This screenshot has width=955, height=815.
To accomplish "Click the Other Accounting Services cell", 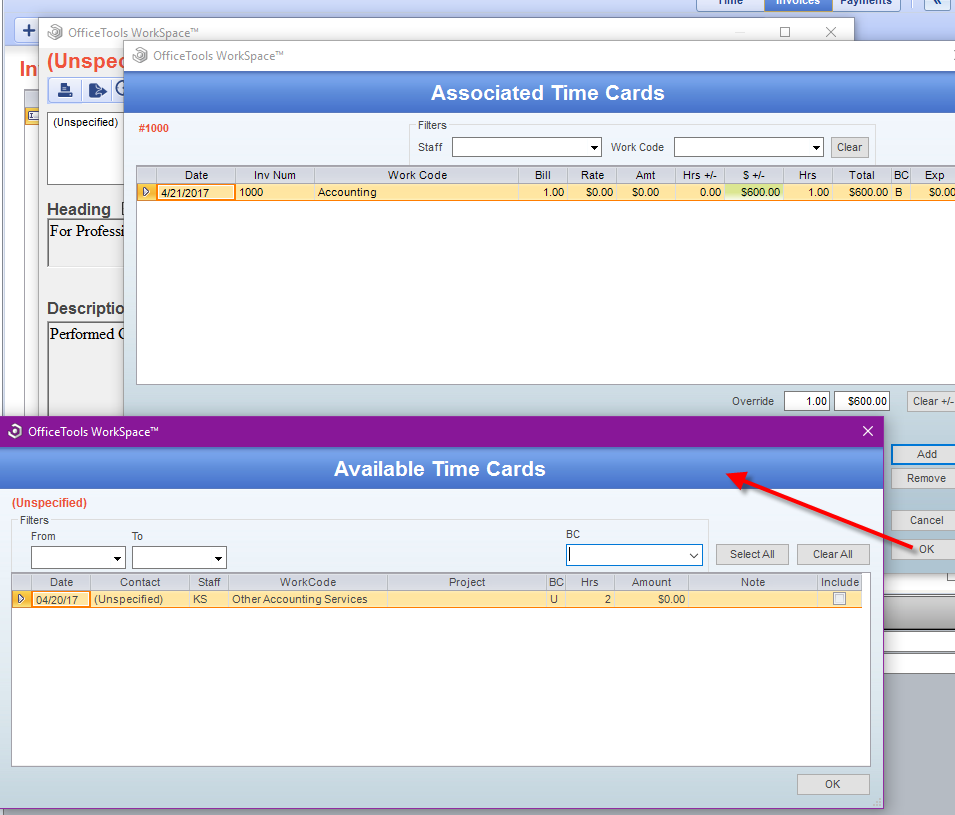I will pyautogui.click(x=308, y=599).
